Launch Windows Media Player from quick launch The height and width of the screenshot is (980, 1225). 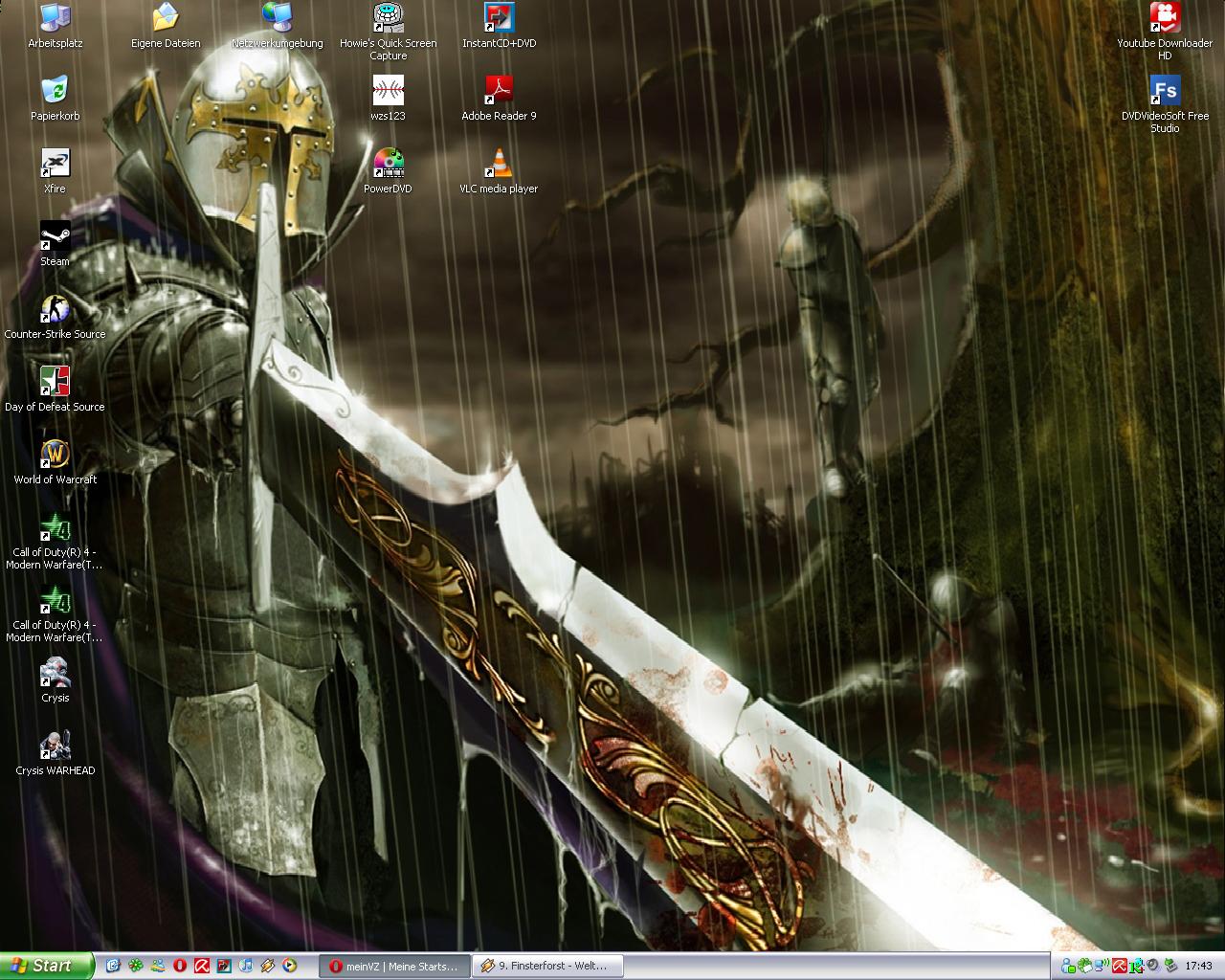point(289,966)
